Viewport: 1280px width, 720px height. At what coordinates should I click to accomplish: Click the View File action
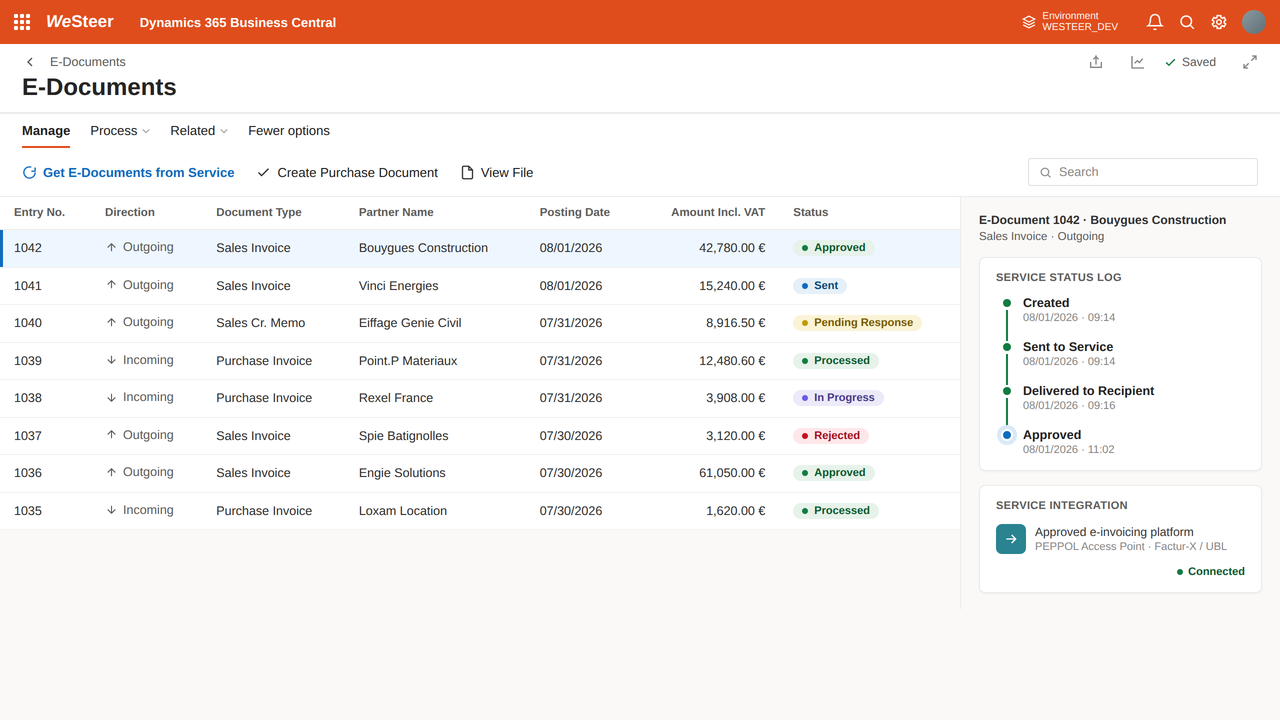pyautogui.click(x=497, y=173)
